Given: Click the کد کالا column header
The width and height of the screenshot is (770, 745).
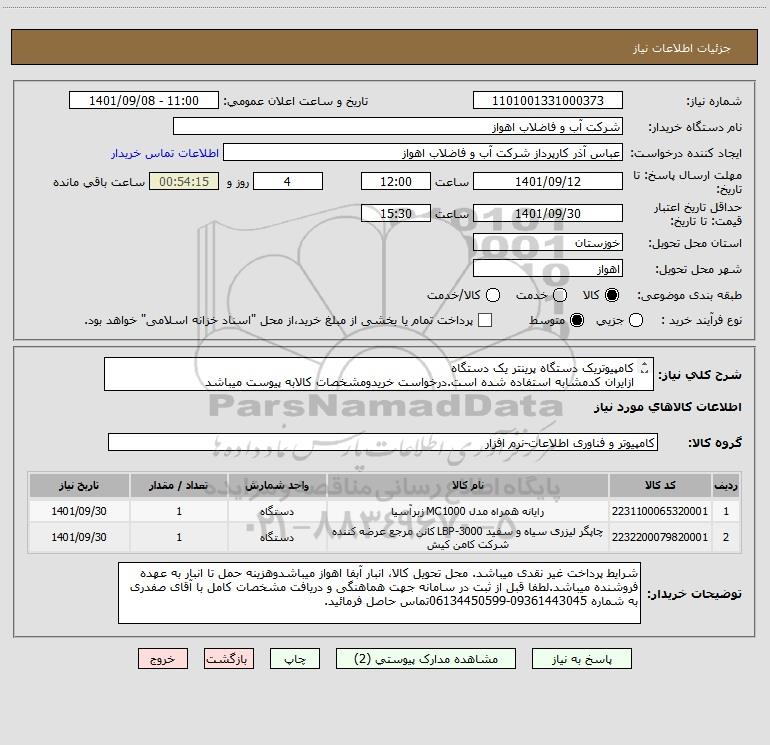Looking at the screenshot, I should tap(660, 485).
